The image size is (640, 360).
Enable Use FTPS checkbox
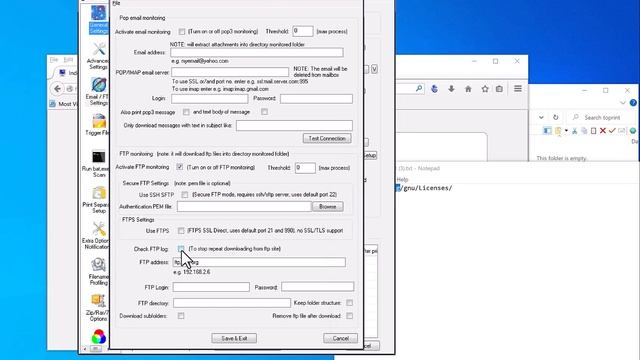(181, 231)
